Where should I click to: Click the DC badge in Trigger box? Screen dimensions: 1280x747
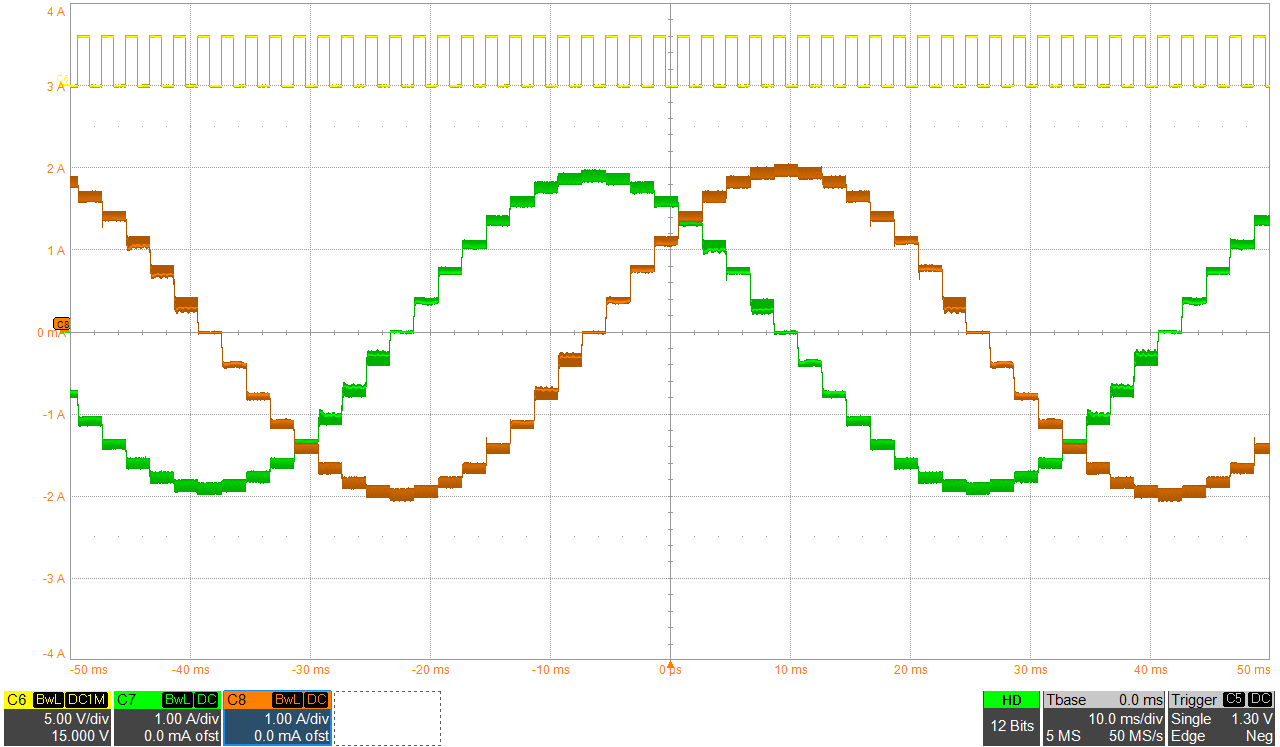tap(1260, 700)
